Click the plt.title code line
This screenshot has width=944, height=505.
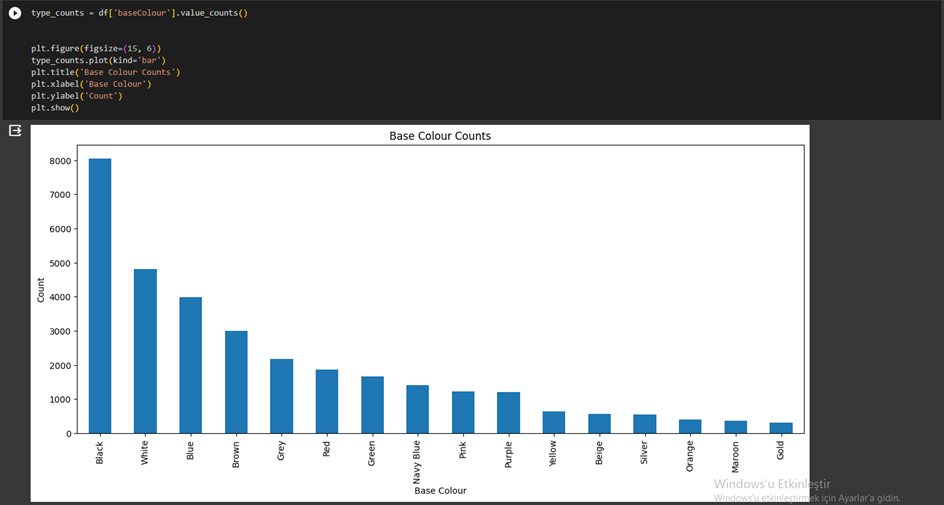pos(105,72)
